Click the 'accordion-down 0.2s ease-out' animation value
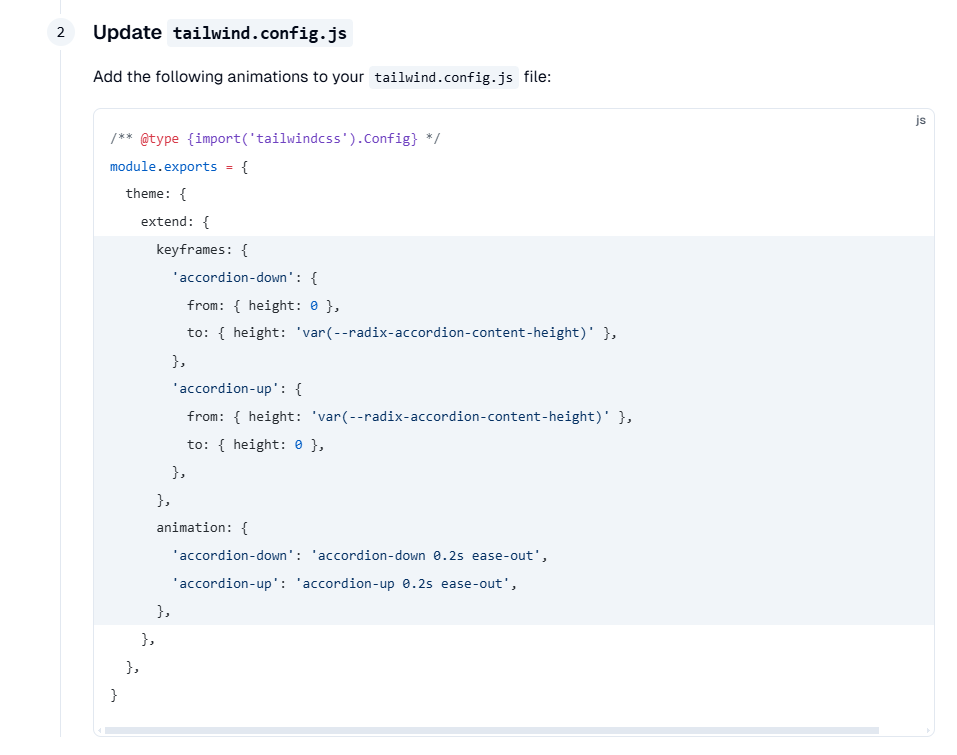This screenshot has width=957, height=755. 425,555
